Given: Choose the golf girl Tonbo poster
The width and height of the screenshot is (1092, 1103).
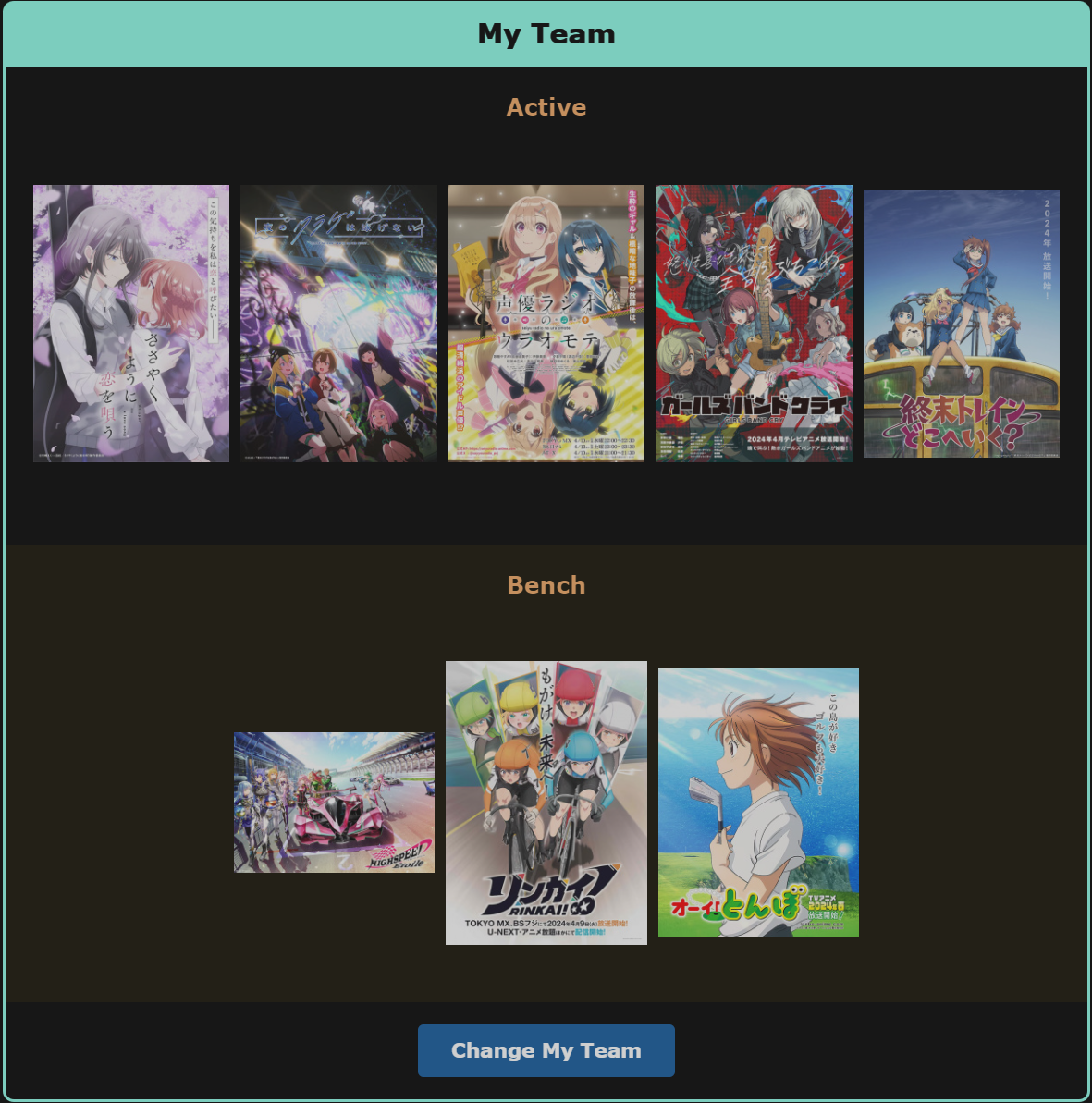Looking at the screenshot, I should [x=758, y=803].
